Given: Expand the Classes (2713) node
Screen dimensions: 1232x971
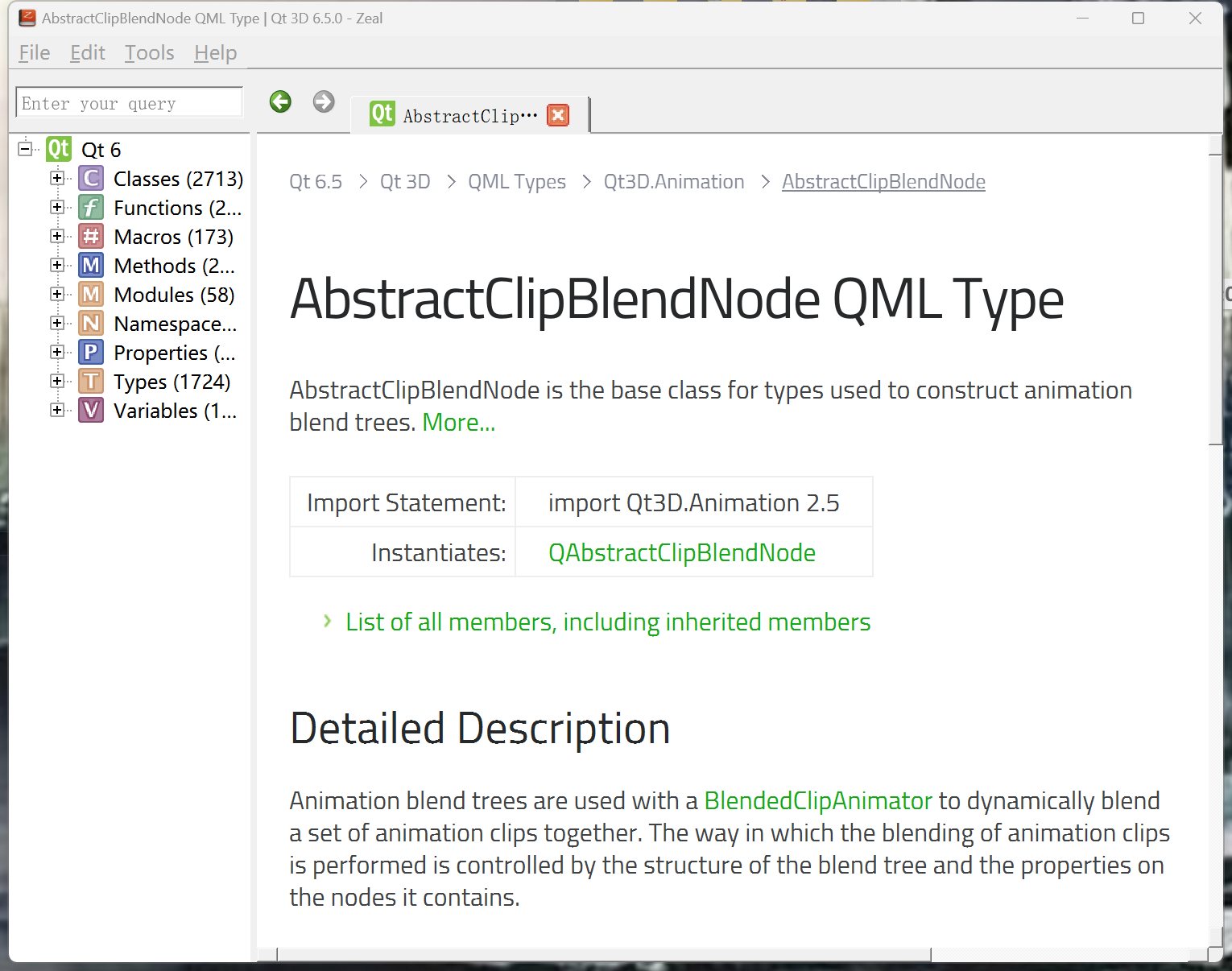Looking at the screenshot, I should click(56, 178).
